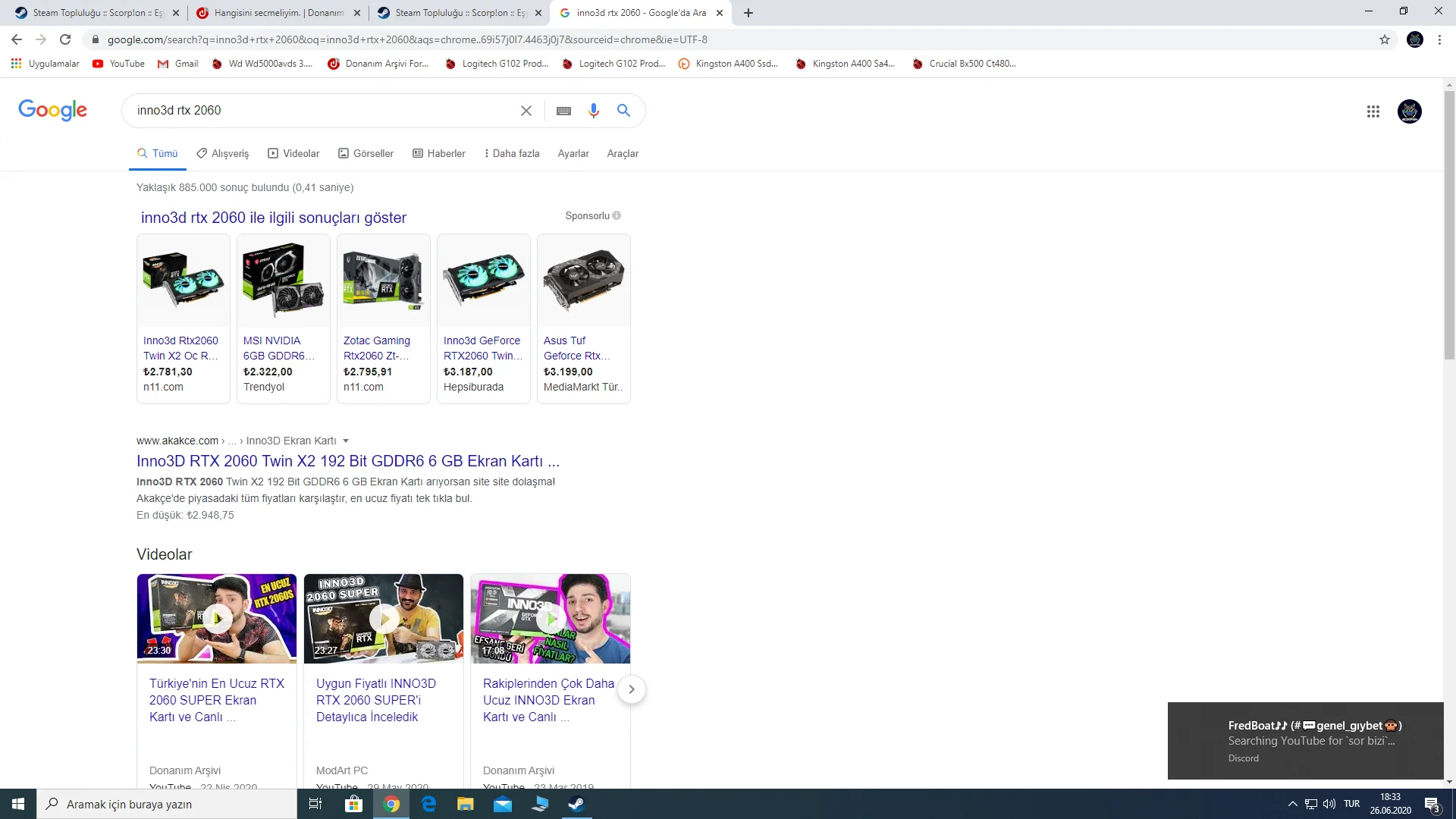Play the Rakiplerinden Çok Daha Ucuz video
Screen dimensions: 1456x819
[551, 619]
